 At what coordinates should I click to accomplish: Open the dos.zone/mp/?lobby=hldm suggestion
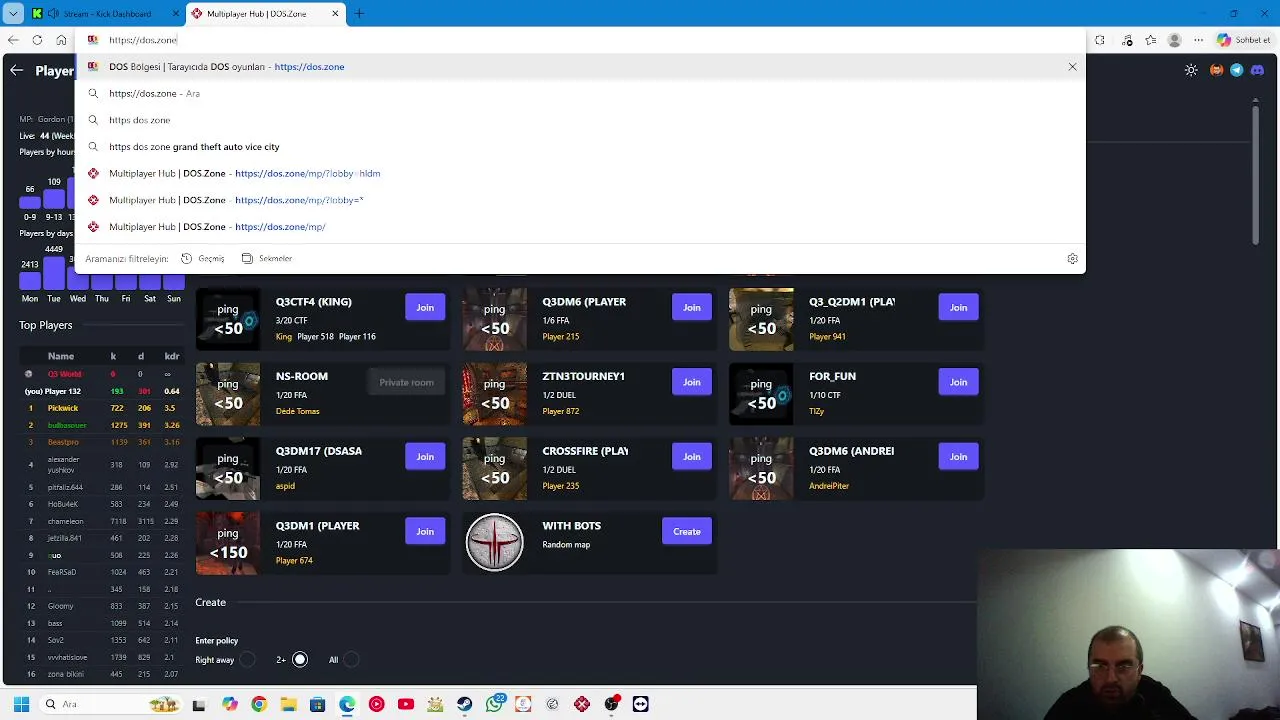click(x=580, y=173)
